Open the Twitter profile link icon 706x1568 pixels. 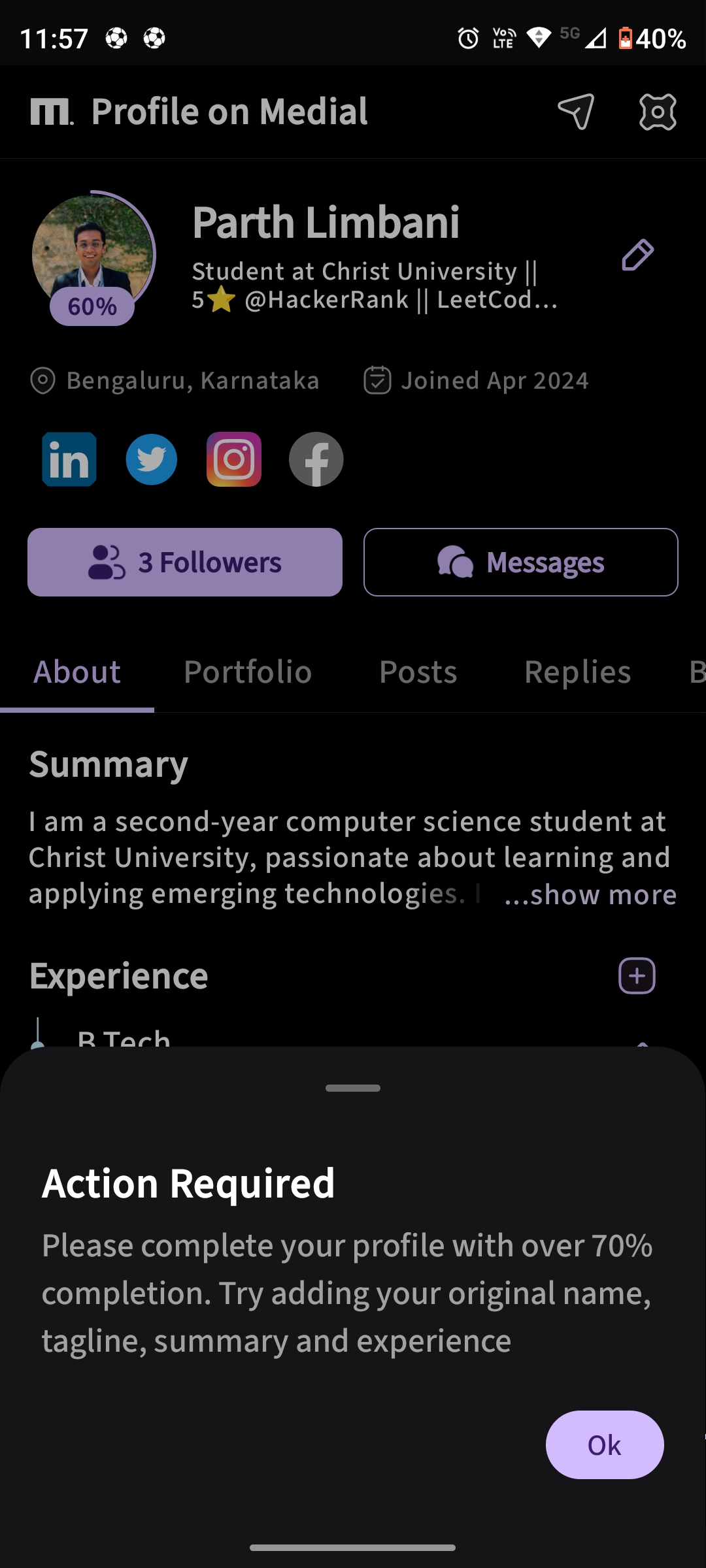coord(152,459)
